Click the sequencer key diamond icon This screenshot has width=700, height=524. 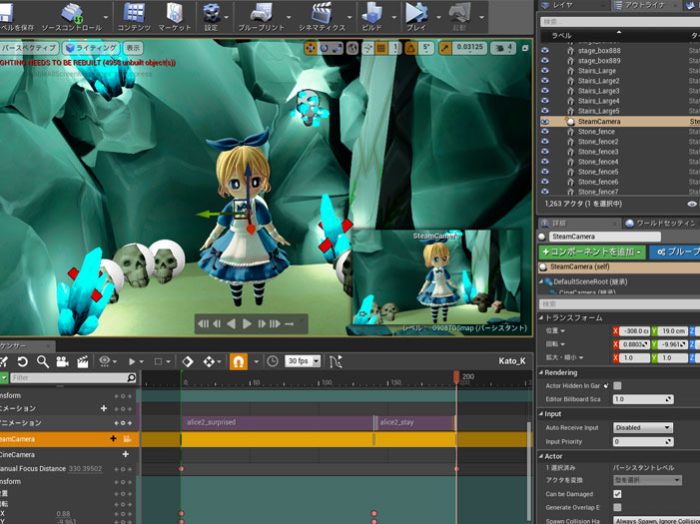(188, 362)
